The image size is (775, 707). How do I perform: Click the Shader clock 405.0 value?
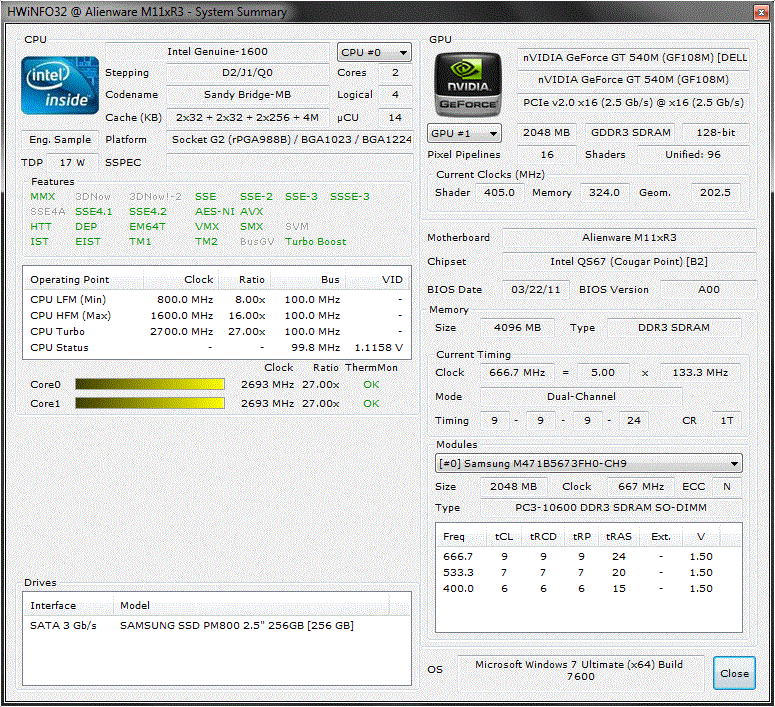click(x=499, y=193)
